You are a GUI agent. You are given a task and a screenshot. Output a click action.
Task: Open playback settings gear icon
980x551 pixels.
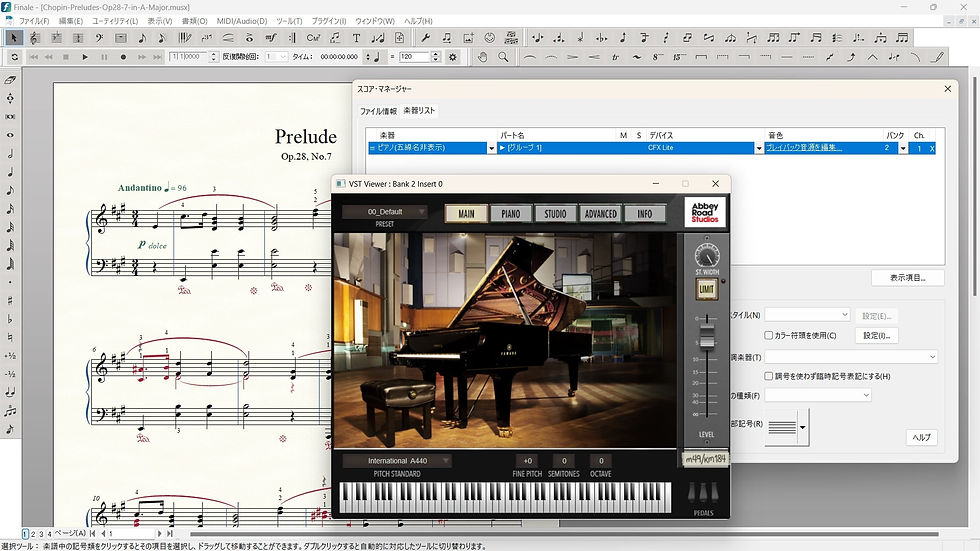pyautogui.click(x=453, y=57)
